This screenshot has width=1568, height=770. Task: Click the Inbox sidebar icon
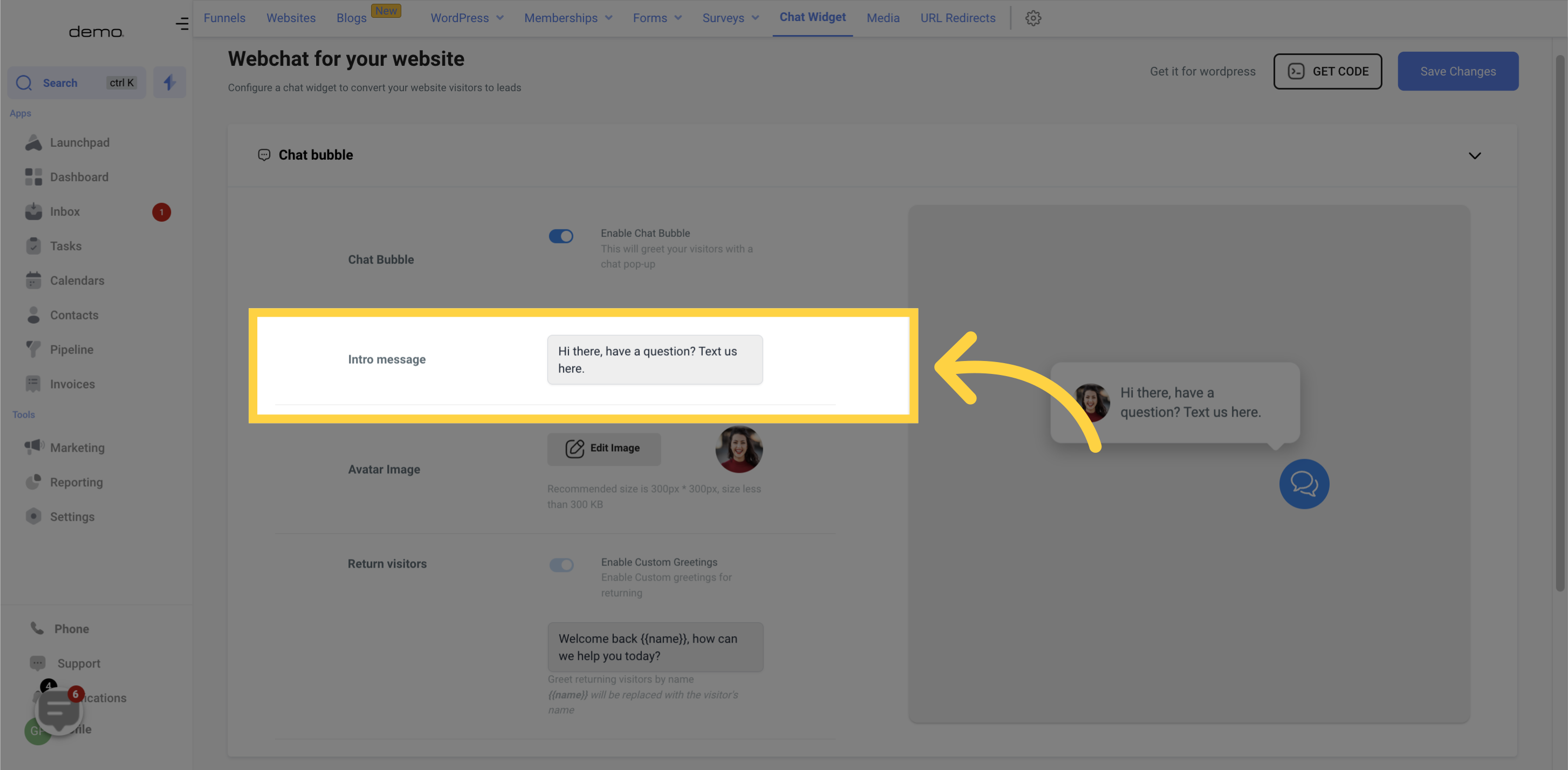tap(33, 212)
